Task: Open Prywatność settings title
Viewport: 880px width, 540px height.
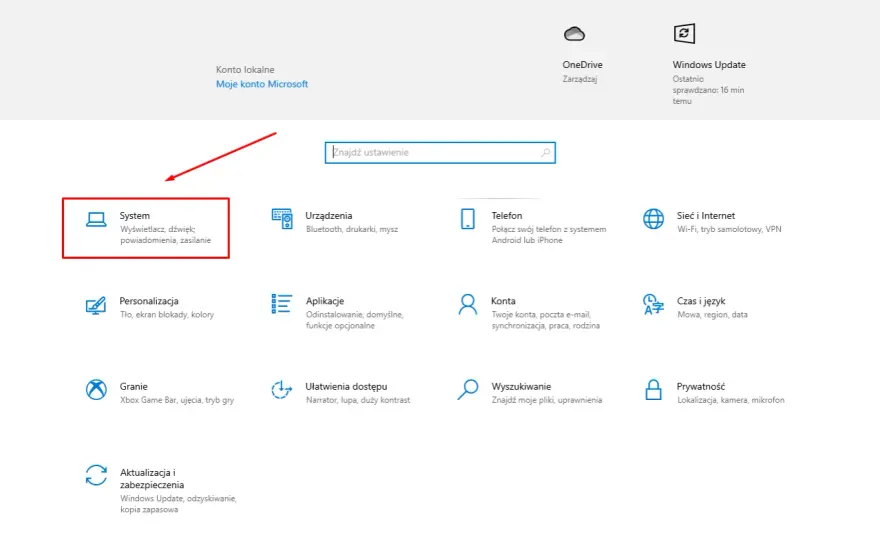Action: point(701,386)
